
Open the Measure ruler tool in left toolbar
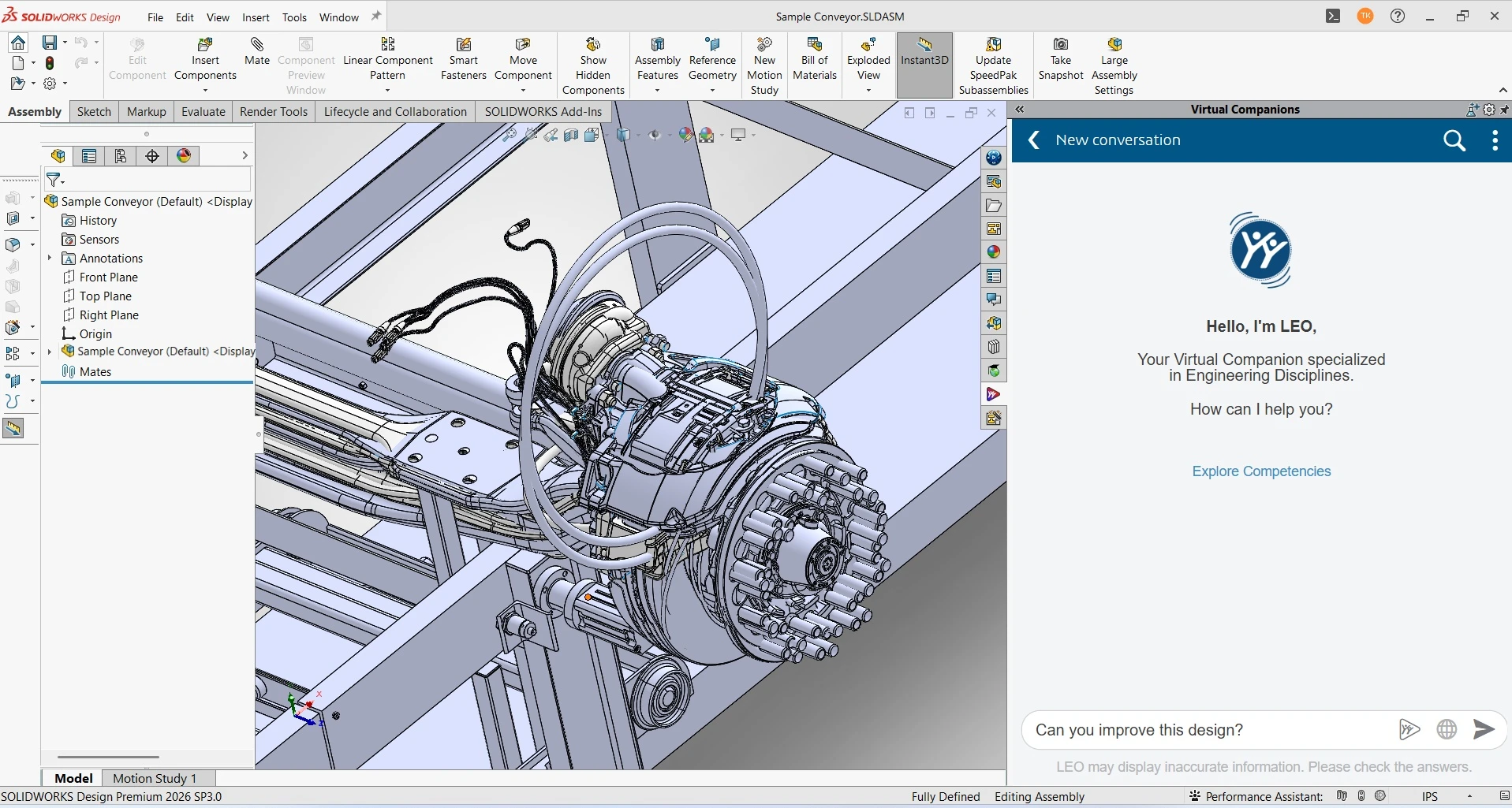click(13, 428)
